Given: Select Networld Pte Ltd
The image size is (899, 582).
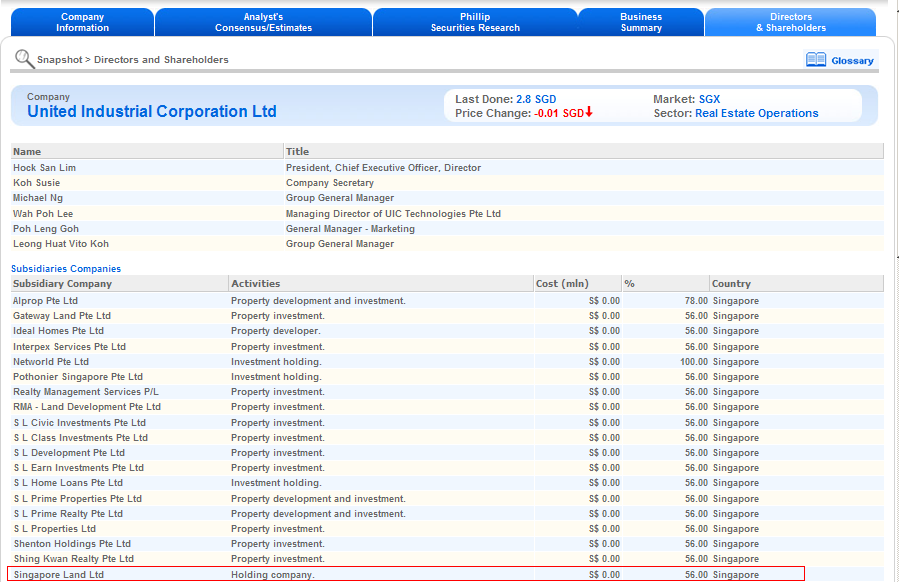Looking at the screenshot, I should pos(51,362).
